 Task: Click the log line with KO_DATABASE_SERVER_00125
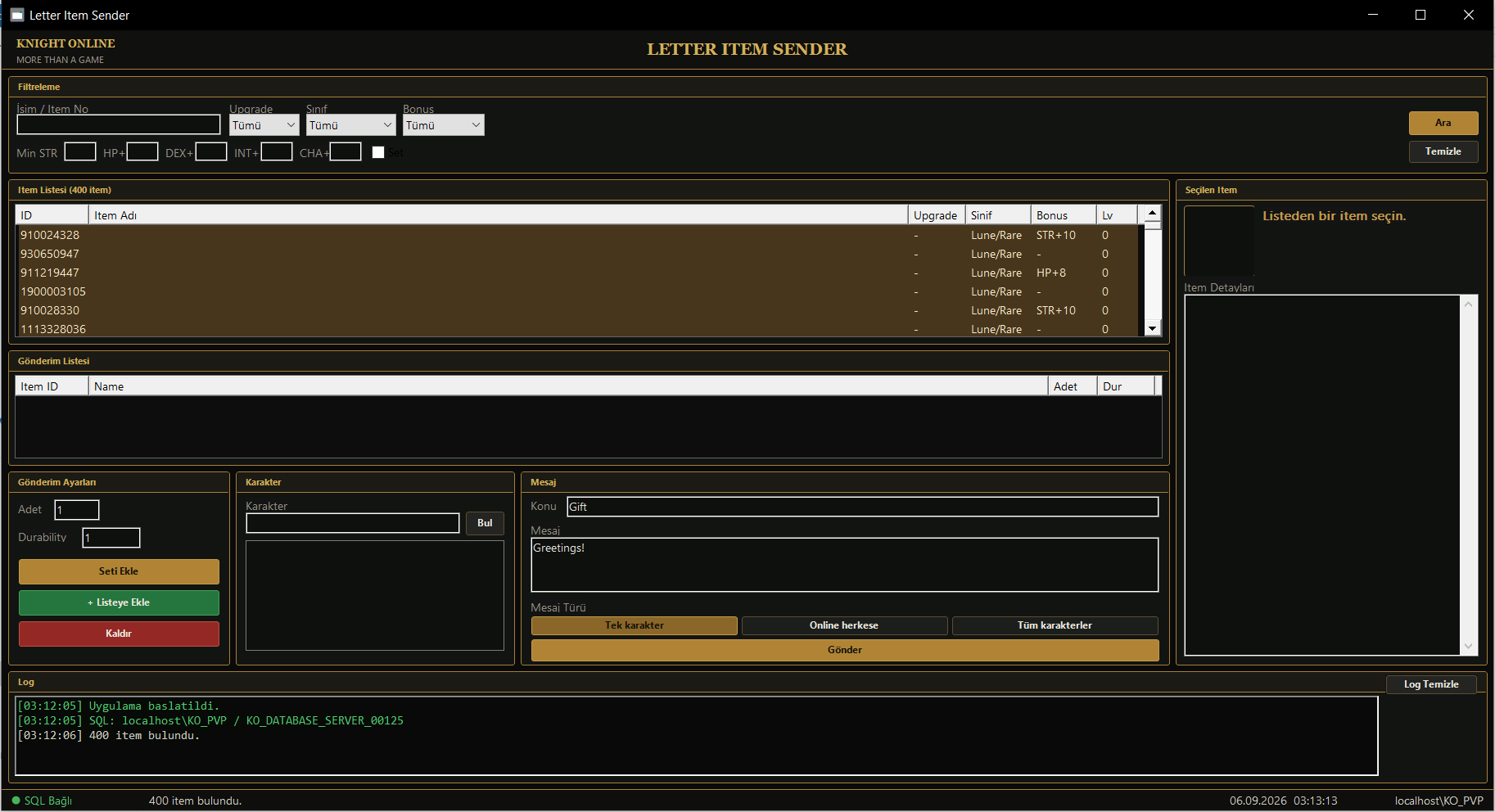pyautogui.click(x=210, y=720)
